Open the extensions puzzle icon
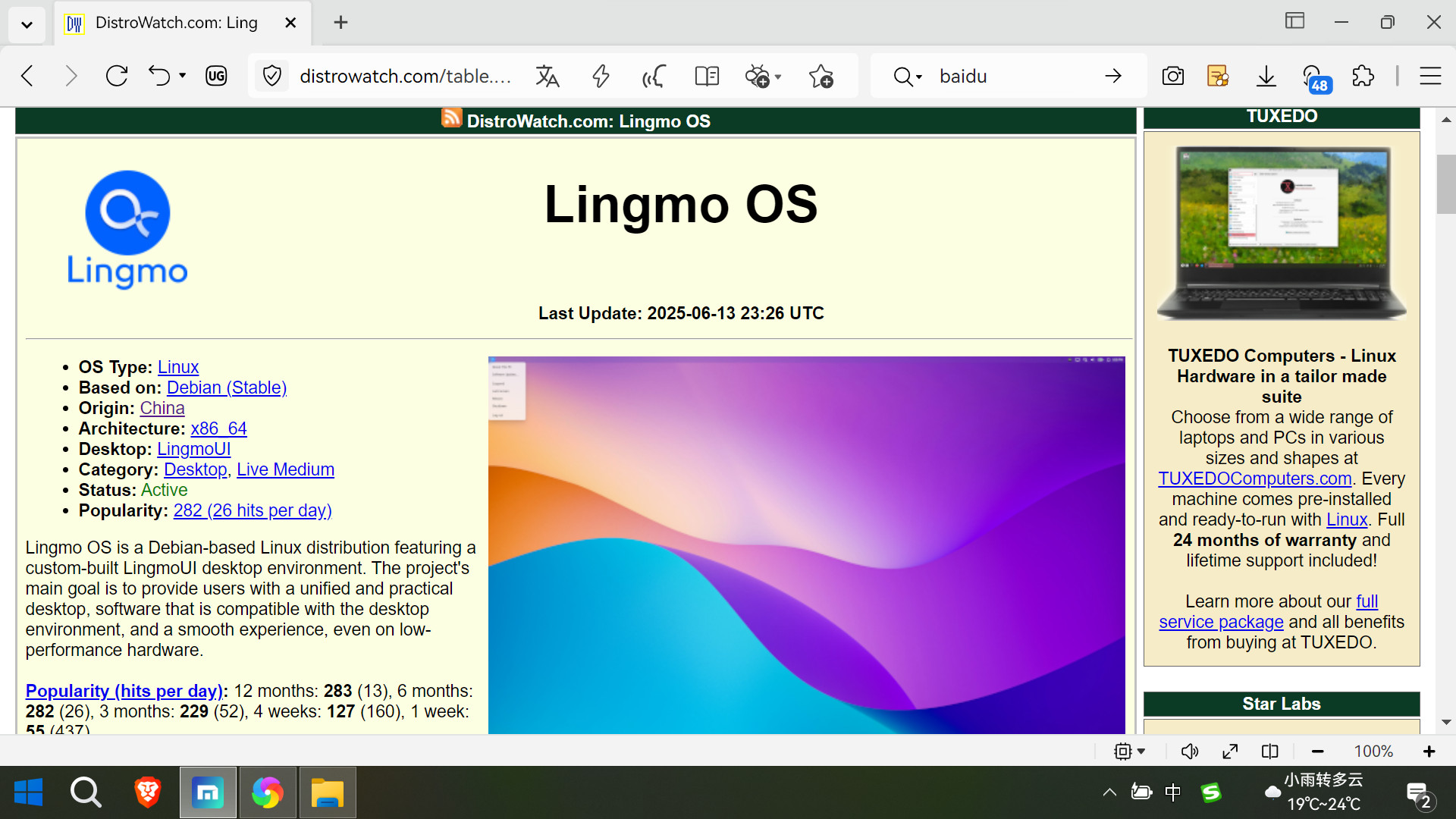Image resolution: width=1456 pixels, height=819 pixels. coord(1363,76)
